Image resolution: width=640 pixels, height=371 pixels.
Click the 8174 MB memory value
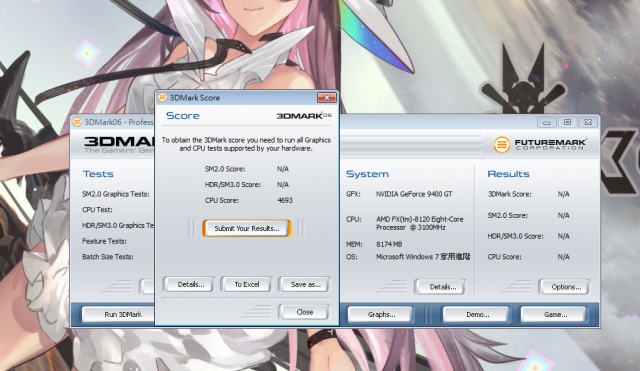(389, 244)
